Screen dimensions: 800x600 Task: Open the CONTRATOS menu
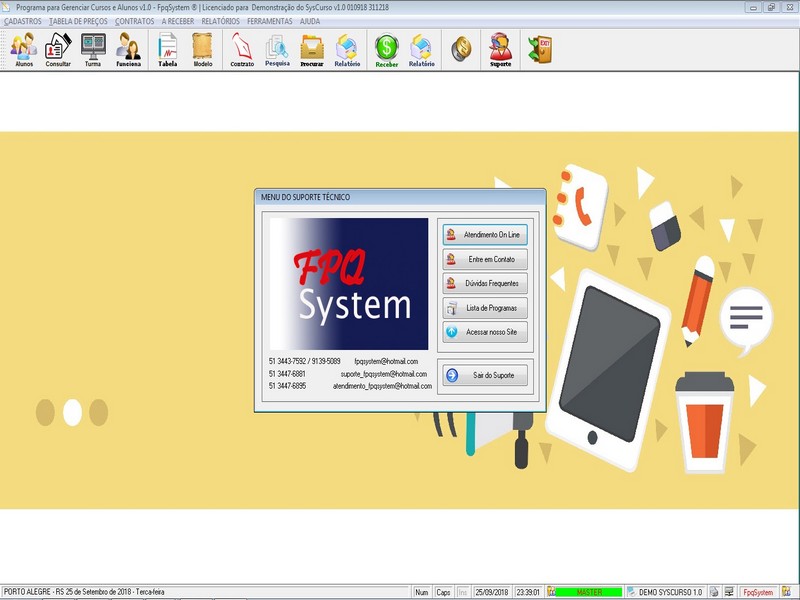click(x=134, y=21)
